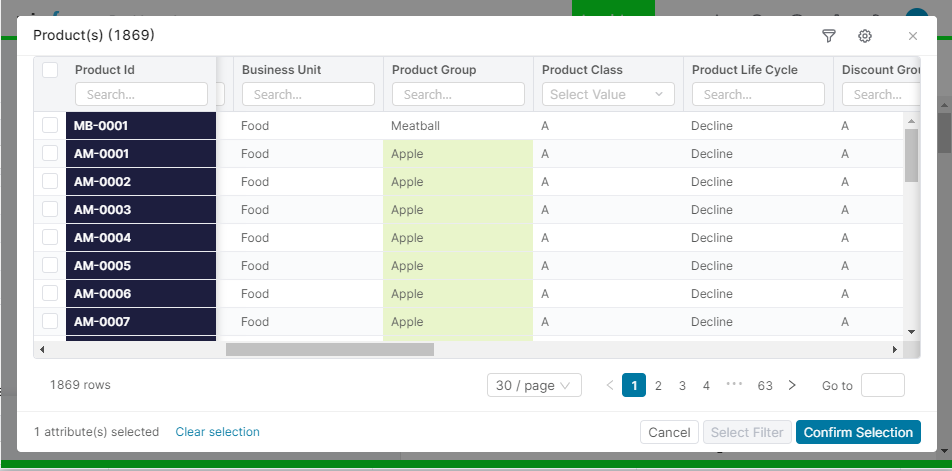
Task: Select the AM-0003 row checkbox
Action: (x=50, y=210)
